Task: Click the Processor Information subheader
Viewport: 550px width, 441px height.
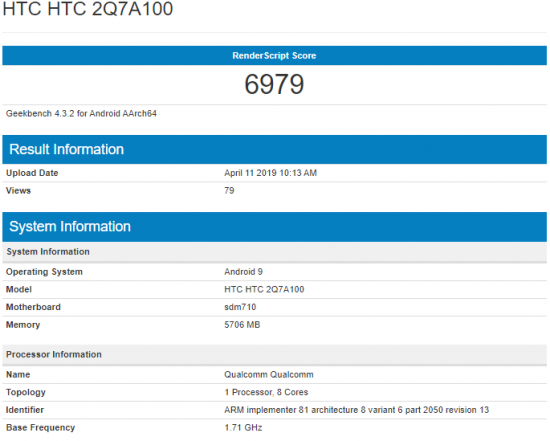Action: point(274,355)
